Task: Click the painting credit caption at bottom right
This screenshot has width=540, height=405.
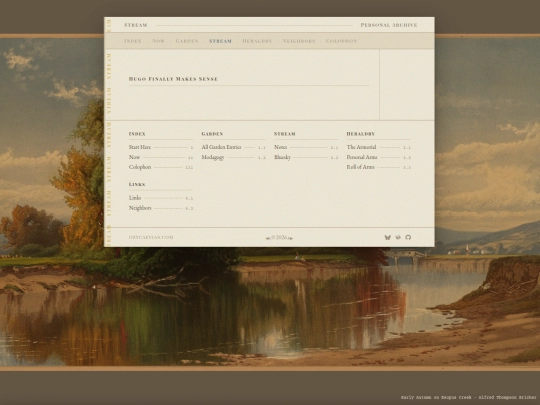Action: 468,397
